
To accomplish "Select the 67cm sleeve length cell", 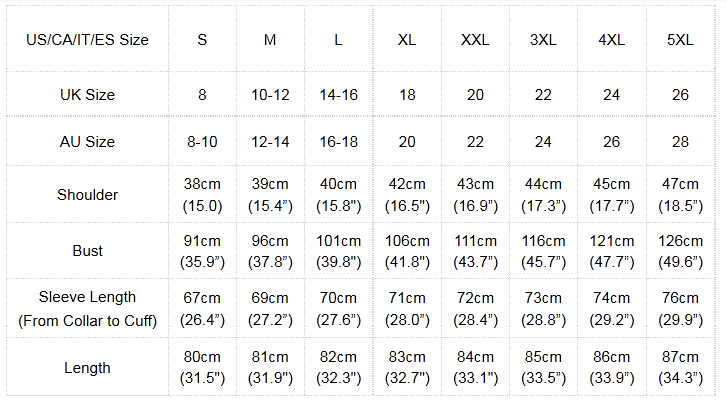I will point(202,308).
